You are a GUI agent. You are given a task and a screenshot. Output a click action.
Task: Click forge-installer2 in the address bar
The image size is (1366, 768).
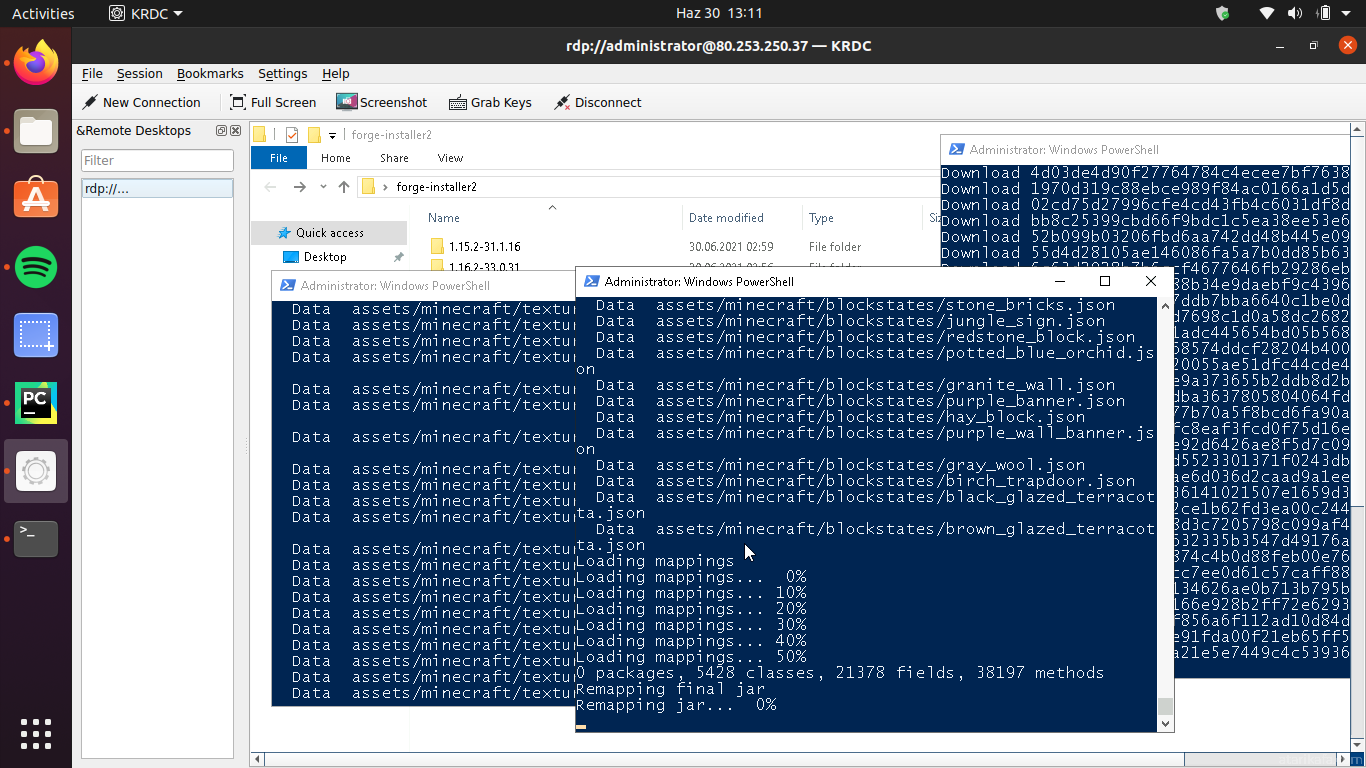coord(436,187)
